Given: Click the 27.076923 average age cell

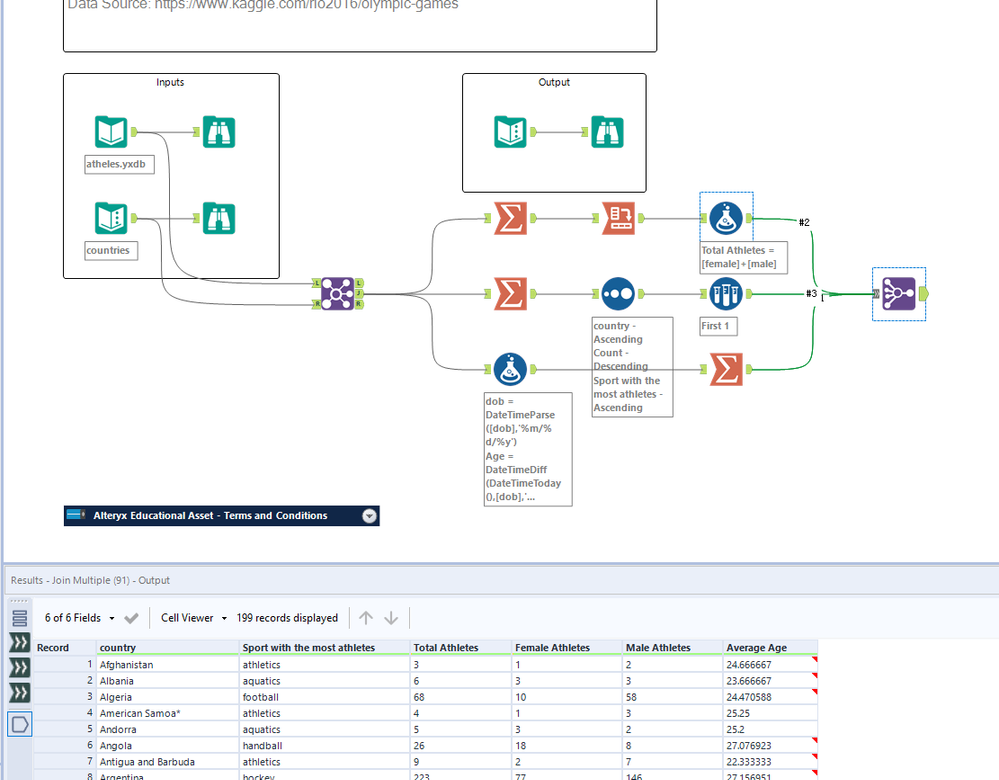Looking at the screenshot, I should [770, 746].
